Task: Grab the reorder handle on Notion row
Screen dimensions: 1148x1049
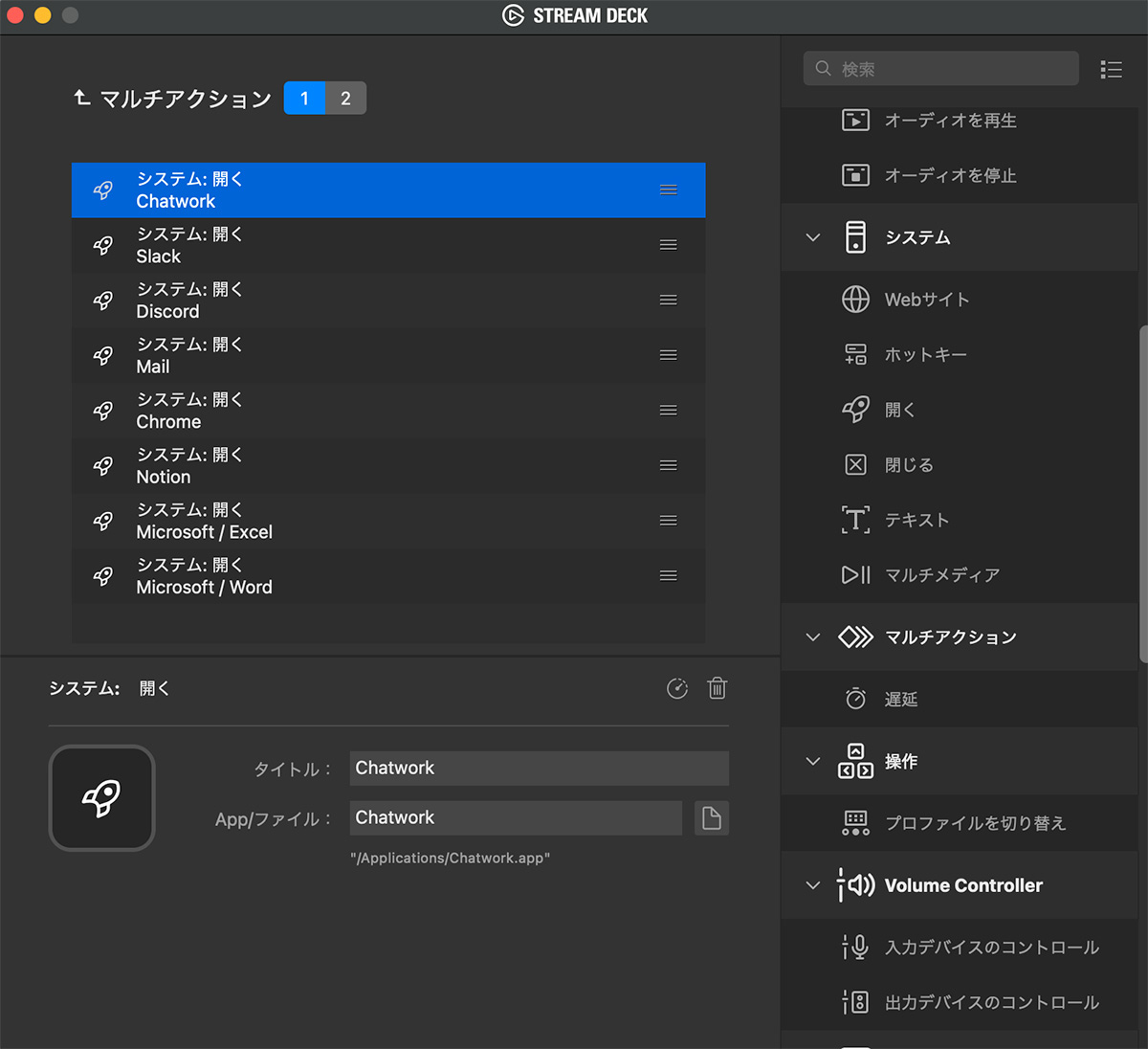Action: tap(669, 465)
